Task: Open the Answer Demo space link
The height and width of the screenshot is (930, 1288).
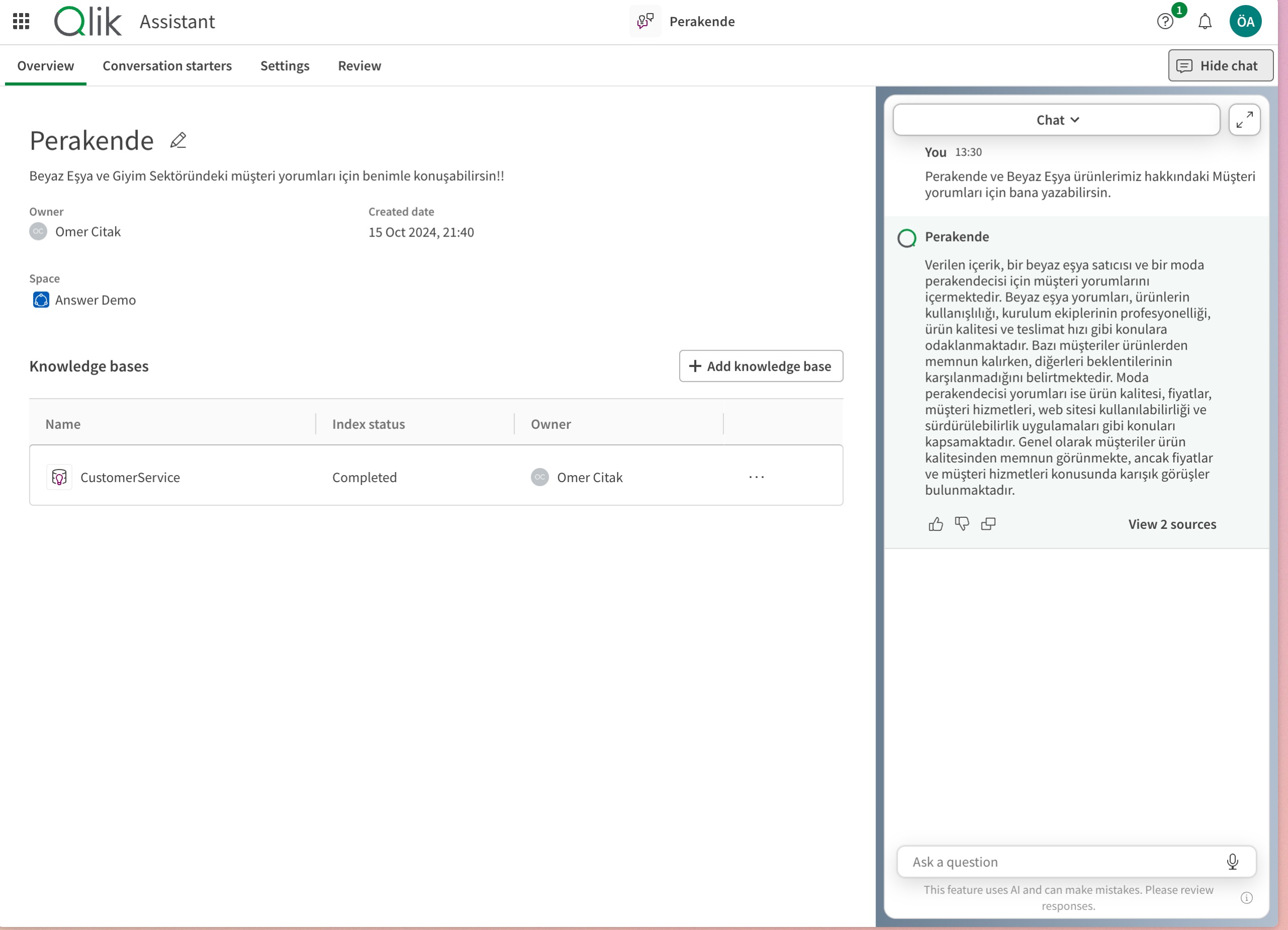Action: pos(96,300)
